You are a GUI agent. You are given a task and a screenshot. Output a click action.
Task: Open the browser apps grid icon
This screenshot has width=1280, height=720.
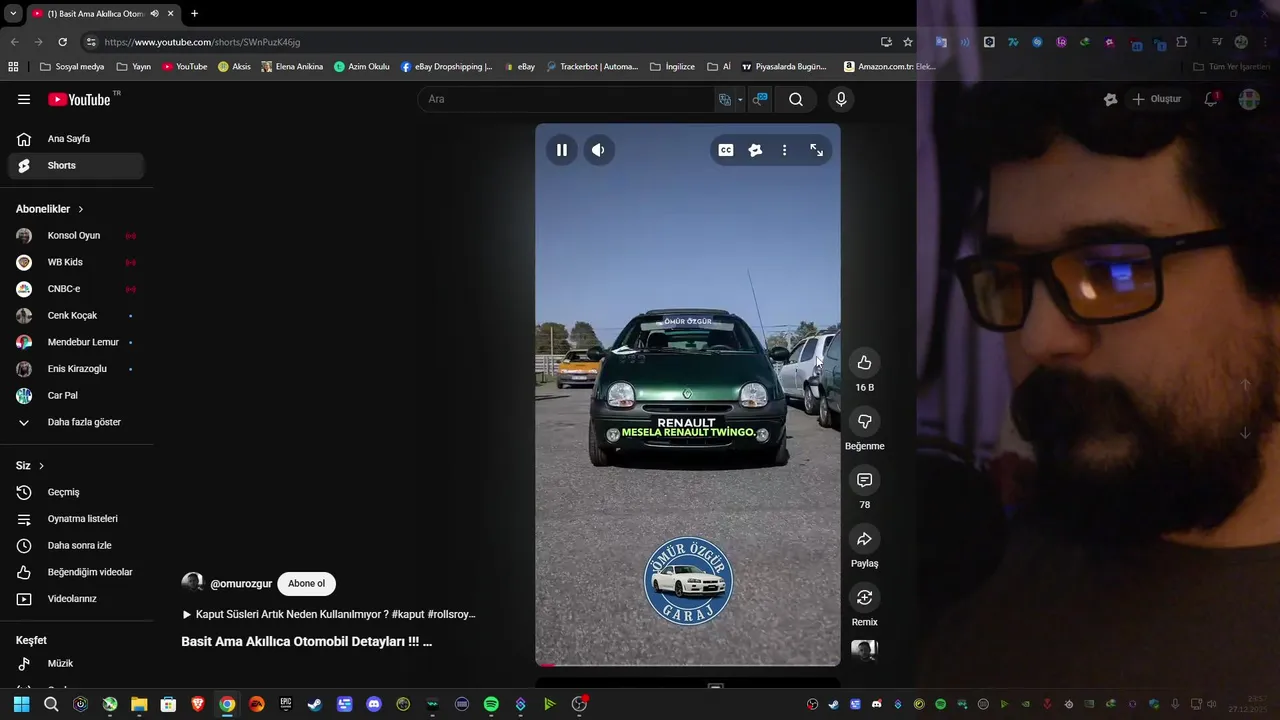(13, 67)
